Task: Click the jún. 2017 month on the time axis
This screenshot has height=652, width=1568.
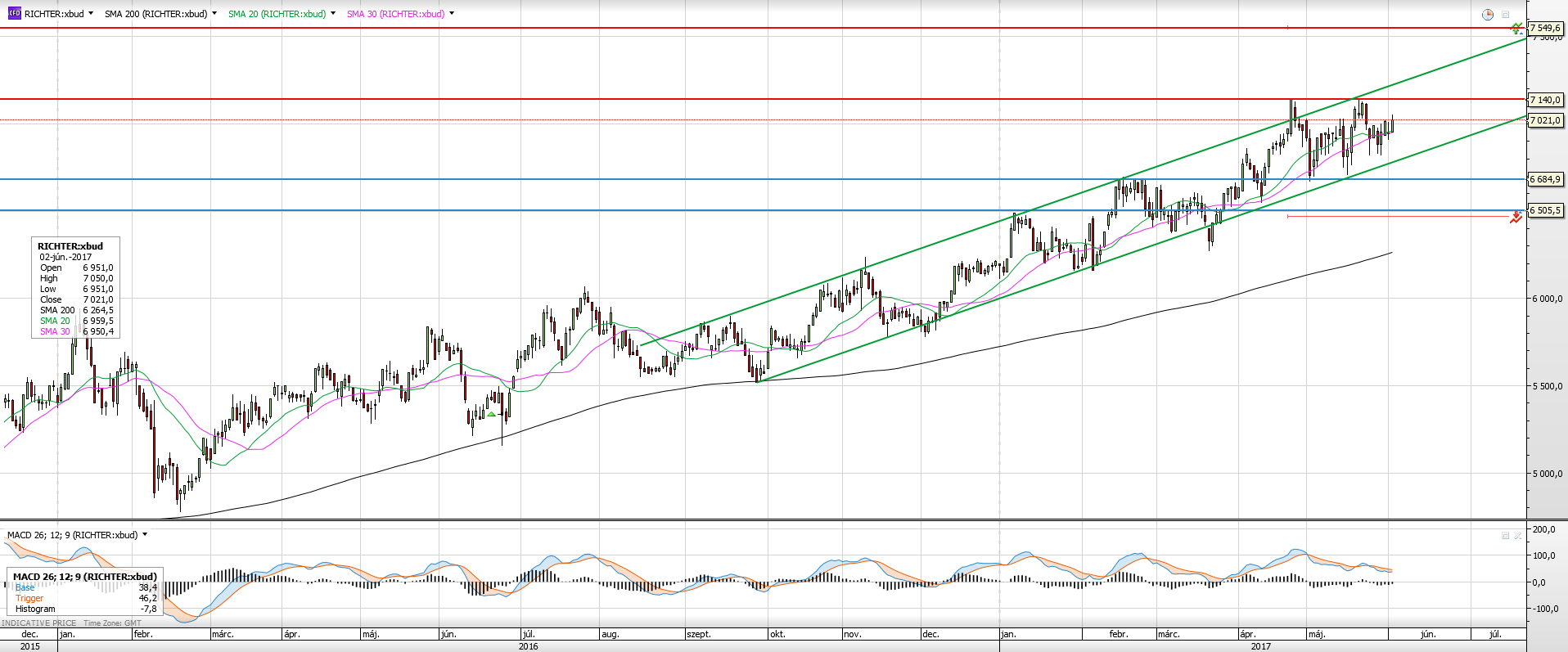Action: (1428, 634)
